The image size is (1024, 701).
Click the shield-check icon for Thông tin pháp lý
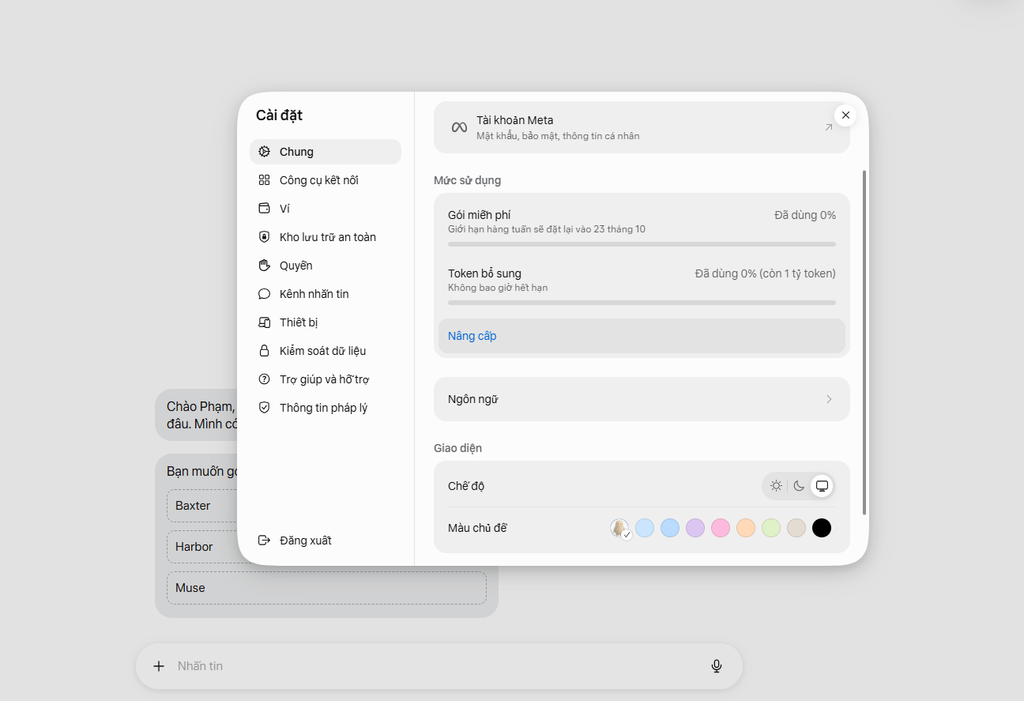[x=264, y=408]
